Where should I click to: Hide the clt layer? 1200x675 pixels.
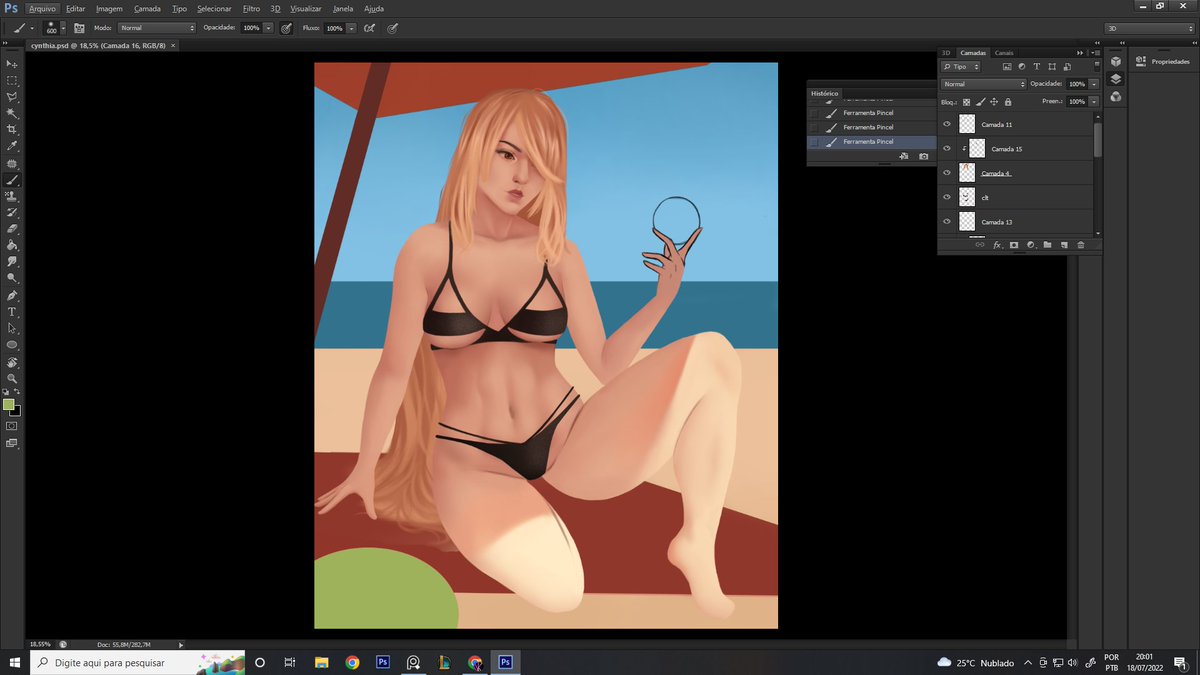[x=947, y=197]
